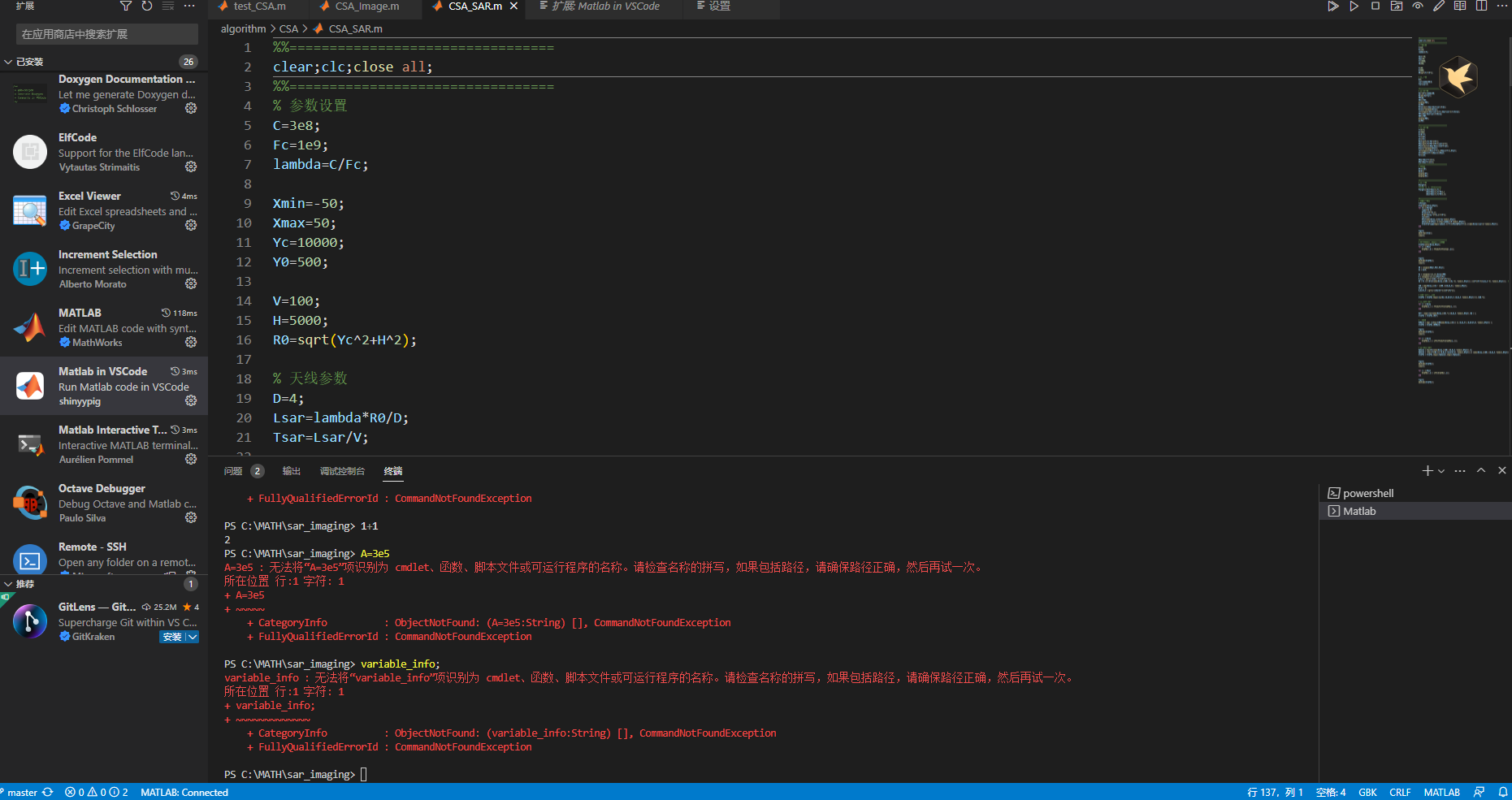Open the 问题 panel tab

tap(233, 471)
